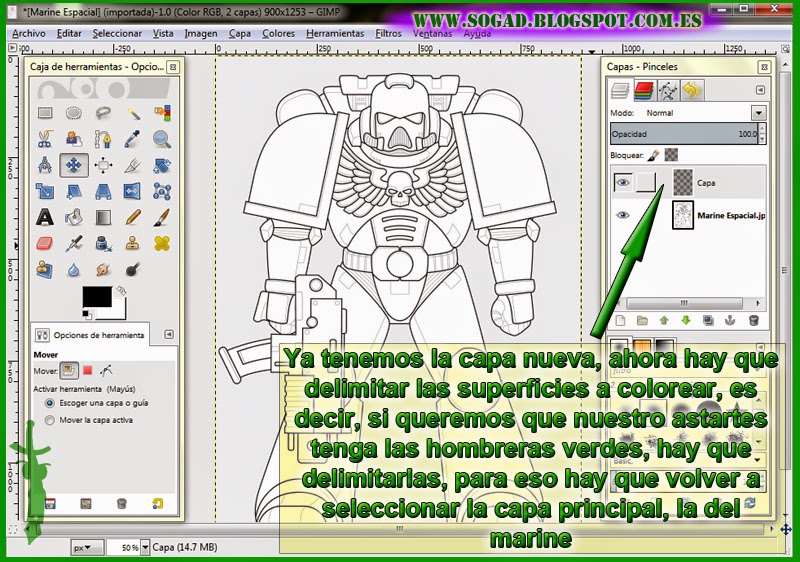
Task: Adjust the Opacidad slider
Action: click(684, 134)
